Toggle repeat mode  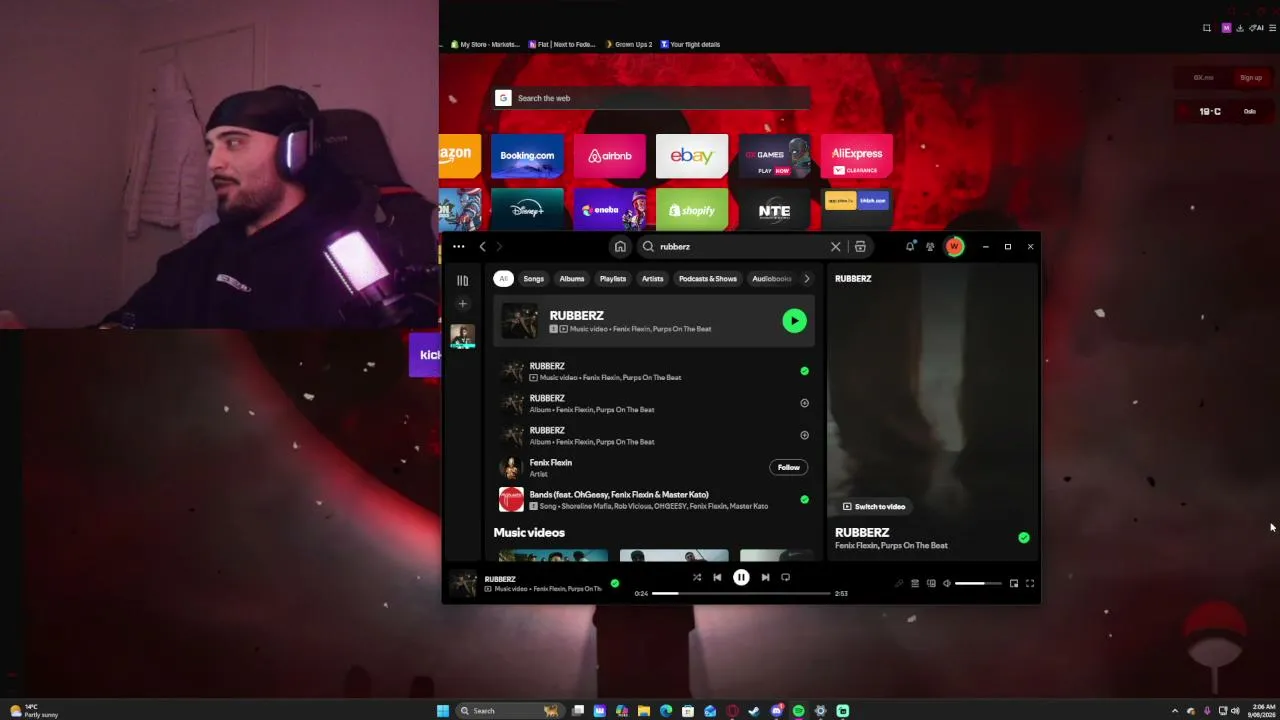[785, 577]
